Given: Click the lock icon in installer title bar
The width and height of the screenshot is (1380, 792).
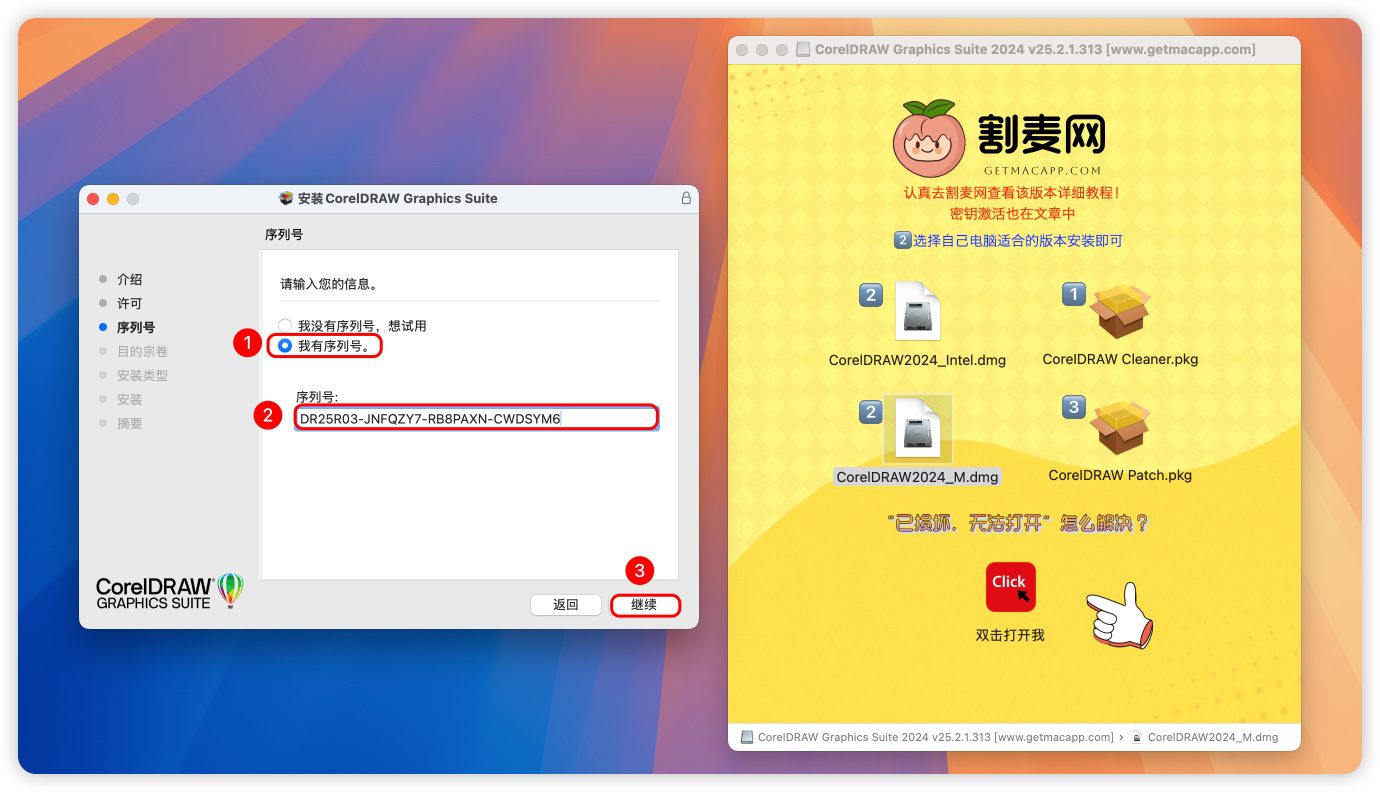Looking at the screenshot, I should click(686, 199).
